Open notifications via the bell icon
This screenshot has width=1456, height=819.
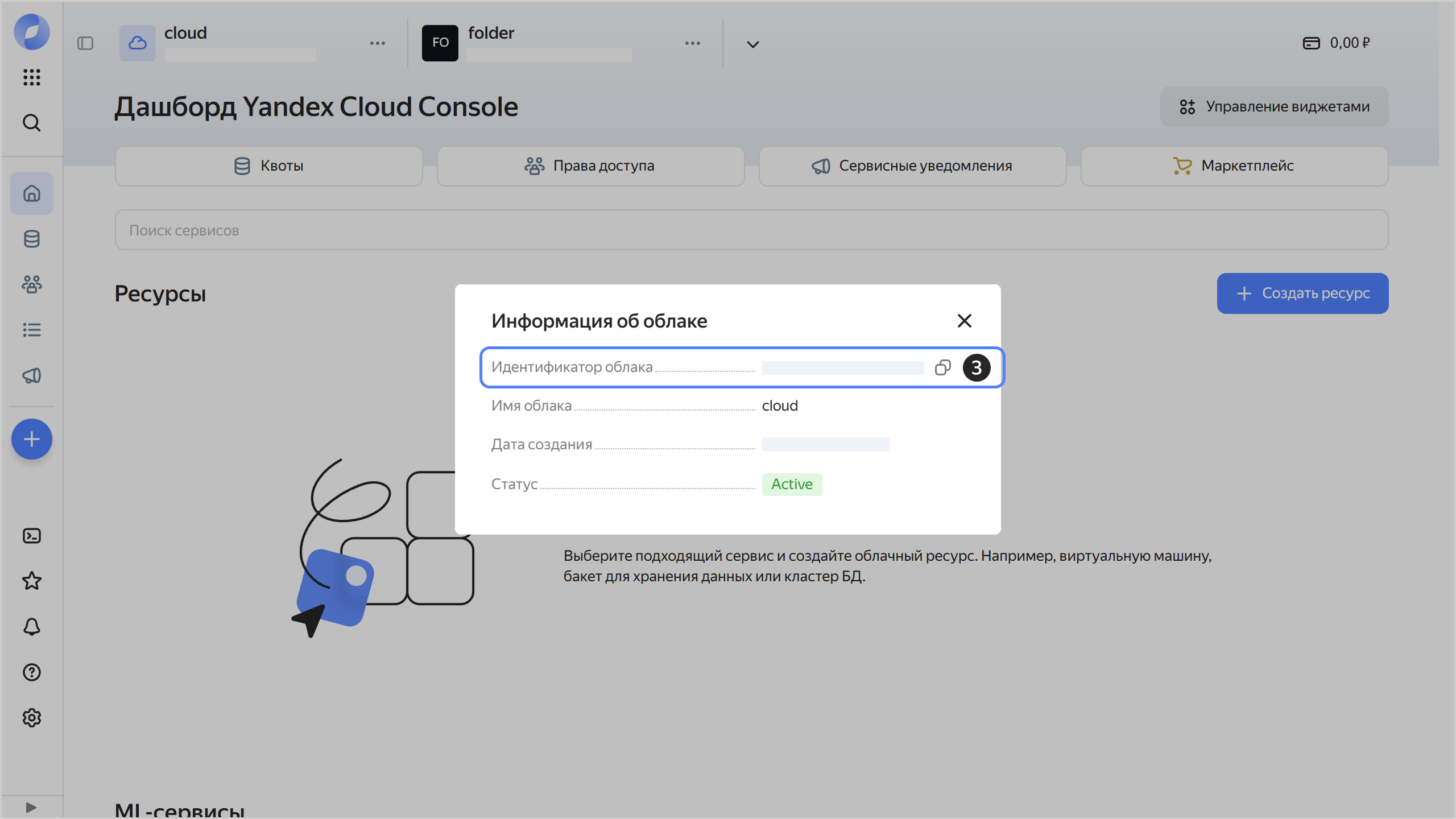tap(32, 626)
